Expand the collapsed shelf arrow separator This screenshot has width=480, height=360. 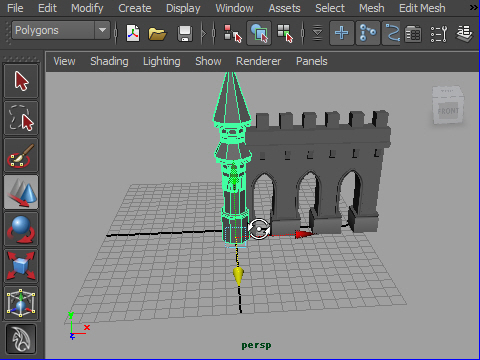pos(204,33)
